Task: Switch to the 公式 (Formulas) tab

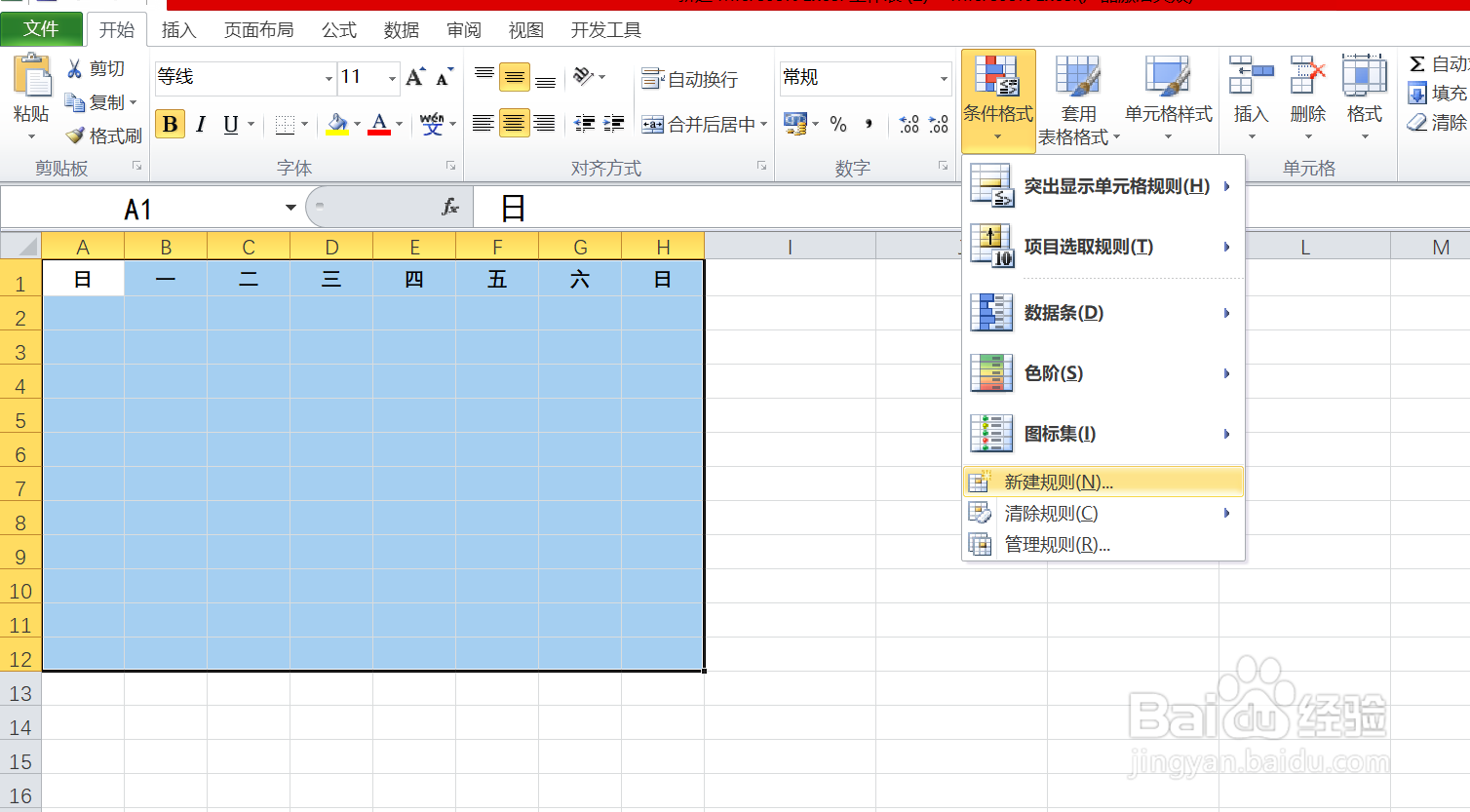Action: [x=339, y=30]
